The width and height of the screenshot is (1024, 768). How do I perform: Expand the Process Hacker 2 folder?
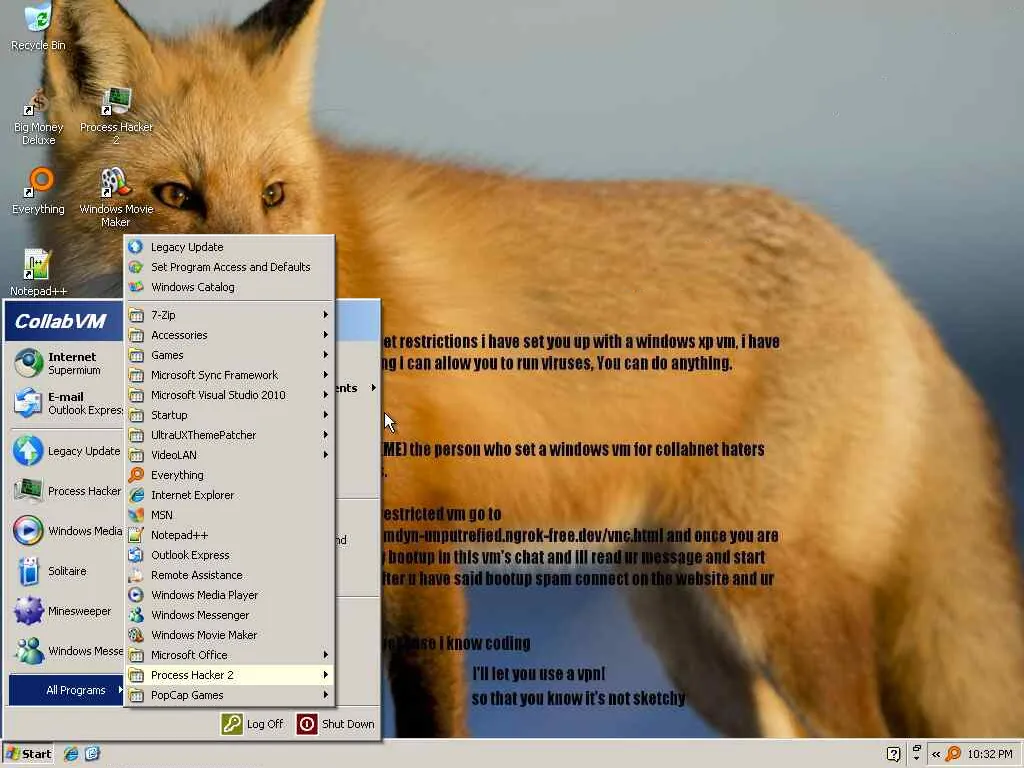coord(229,675)
